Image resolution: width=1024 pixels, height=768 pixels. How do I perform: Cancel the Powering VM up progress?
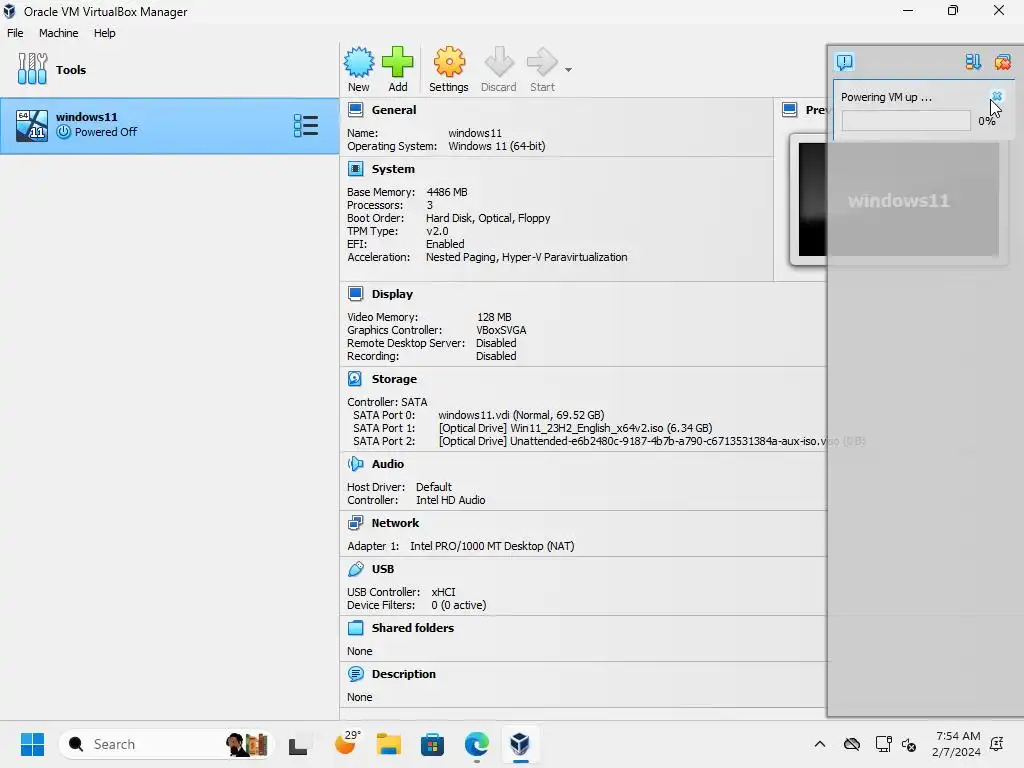997,97
